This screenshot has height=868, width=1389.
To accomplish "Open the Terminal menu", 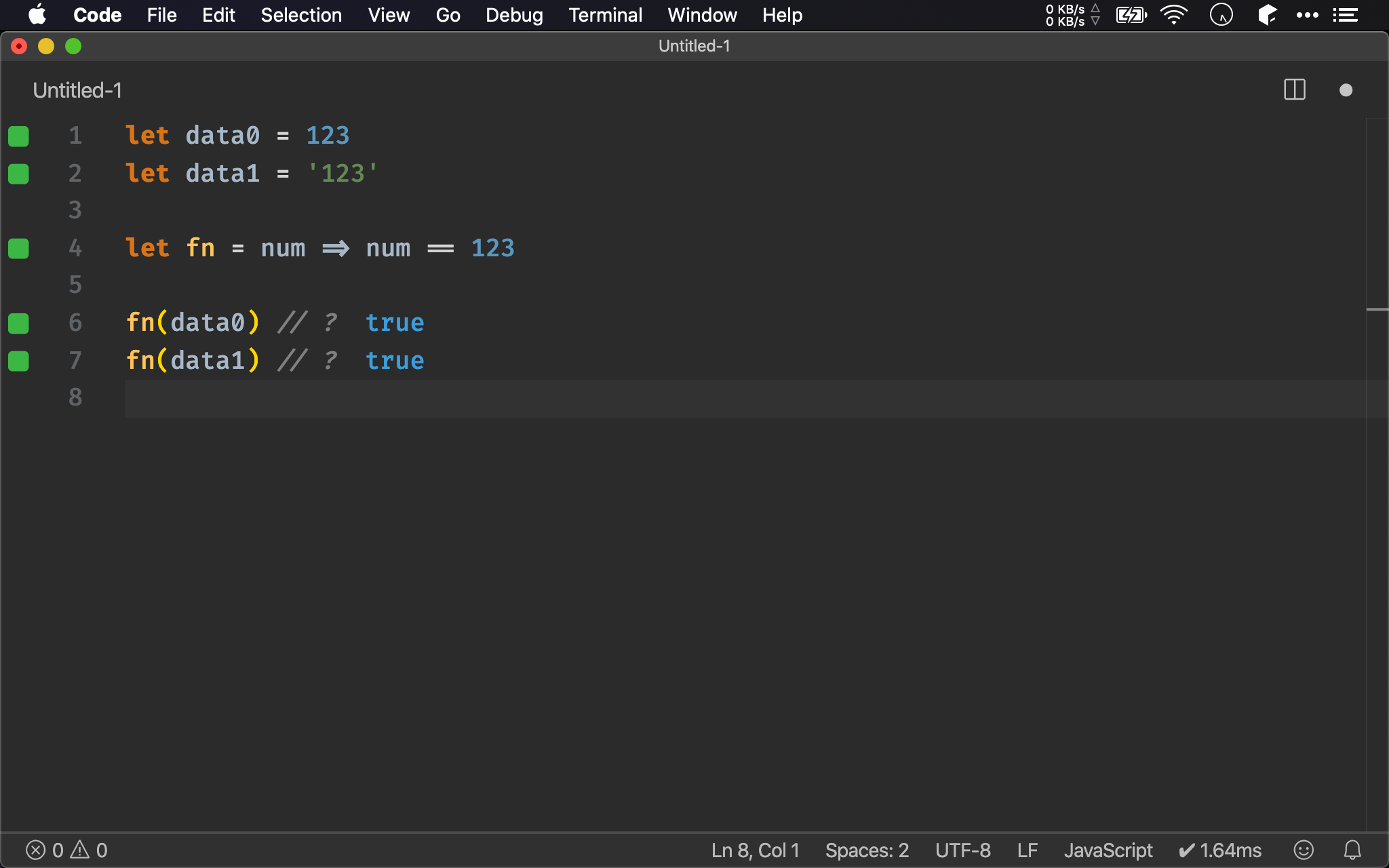I will pos(605,15).
